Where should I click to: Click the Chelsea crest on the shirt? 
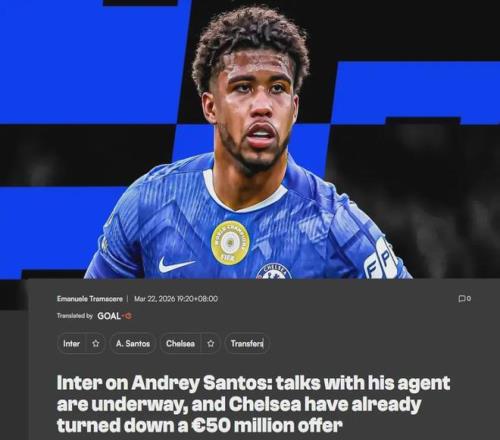click(274, 271)
